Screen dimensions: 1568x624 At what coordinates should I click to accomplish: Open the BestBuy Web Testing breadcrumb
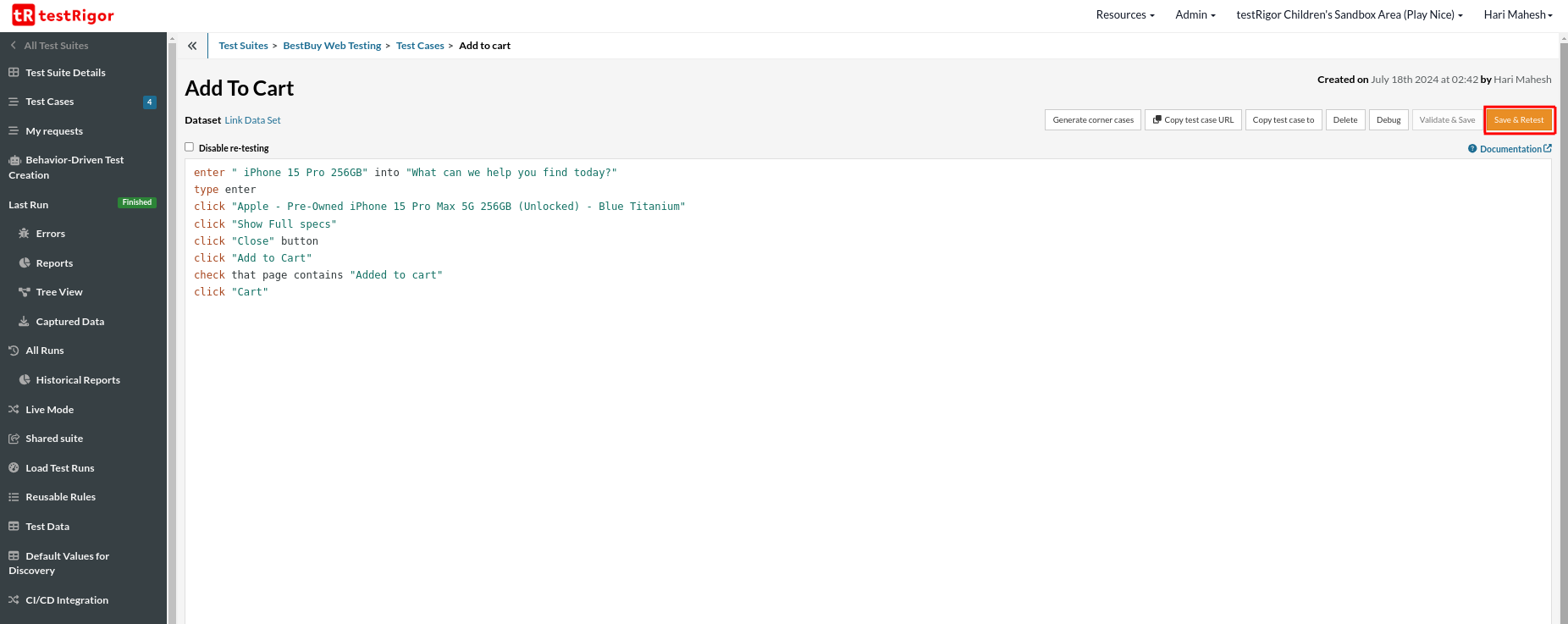(332, 46)
